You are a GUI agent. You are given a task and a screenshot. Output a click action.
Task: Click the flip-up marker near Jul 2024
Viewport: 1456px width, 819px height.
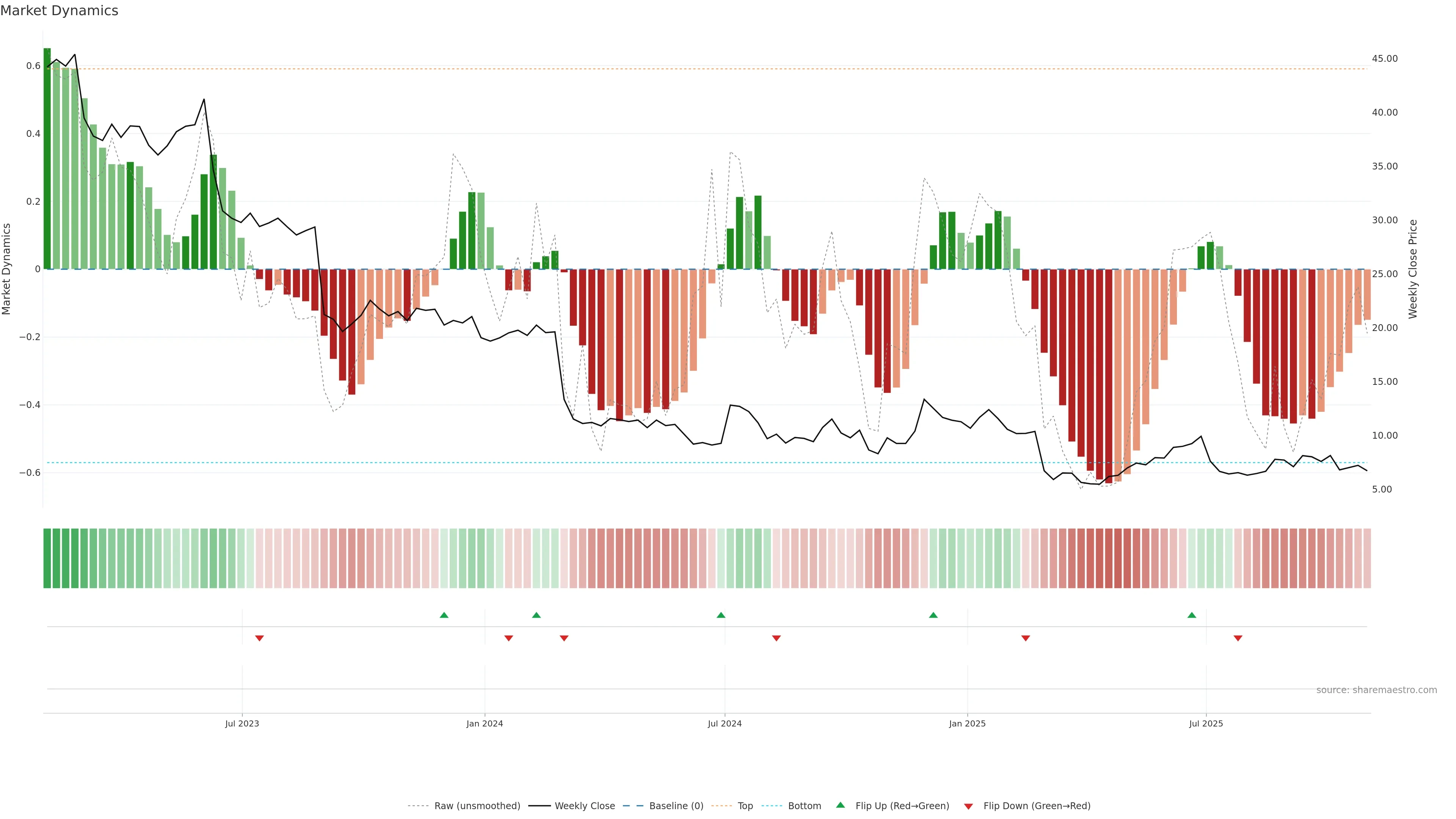click(721, 615)
